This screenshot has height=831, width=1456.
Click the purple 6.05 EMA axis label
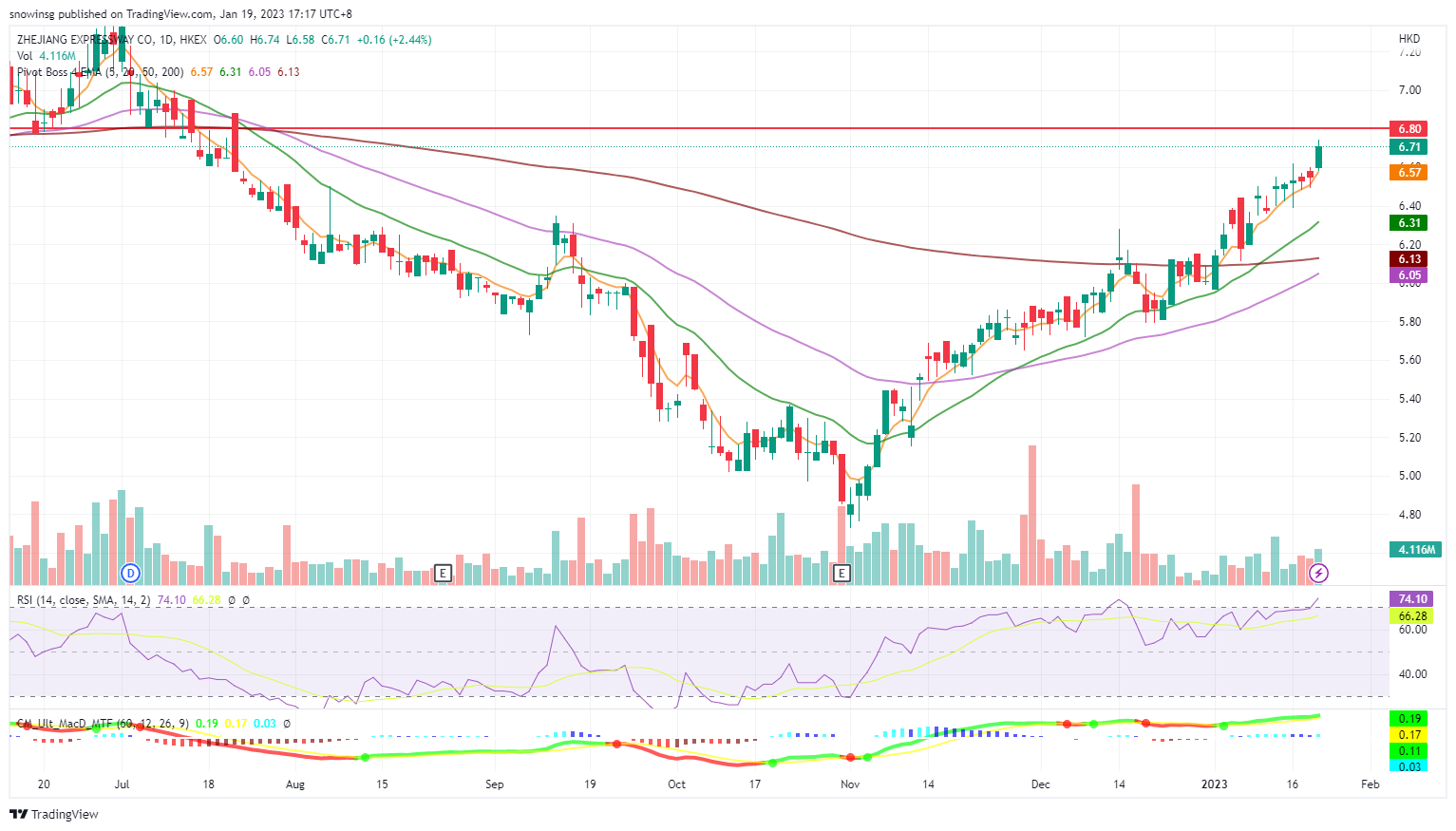1409,275
